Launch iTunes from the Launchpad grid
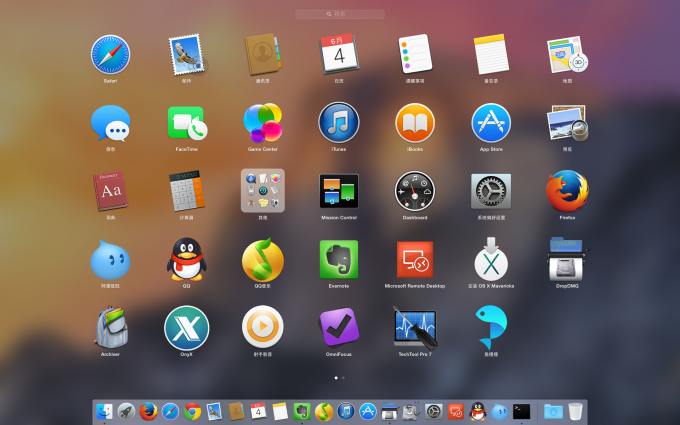The width and height of the screenshot is (680, 425). pos(339,123)
